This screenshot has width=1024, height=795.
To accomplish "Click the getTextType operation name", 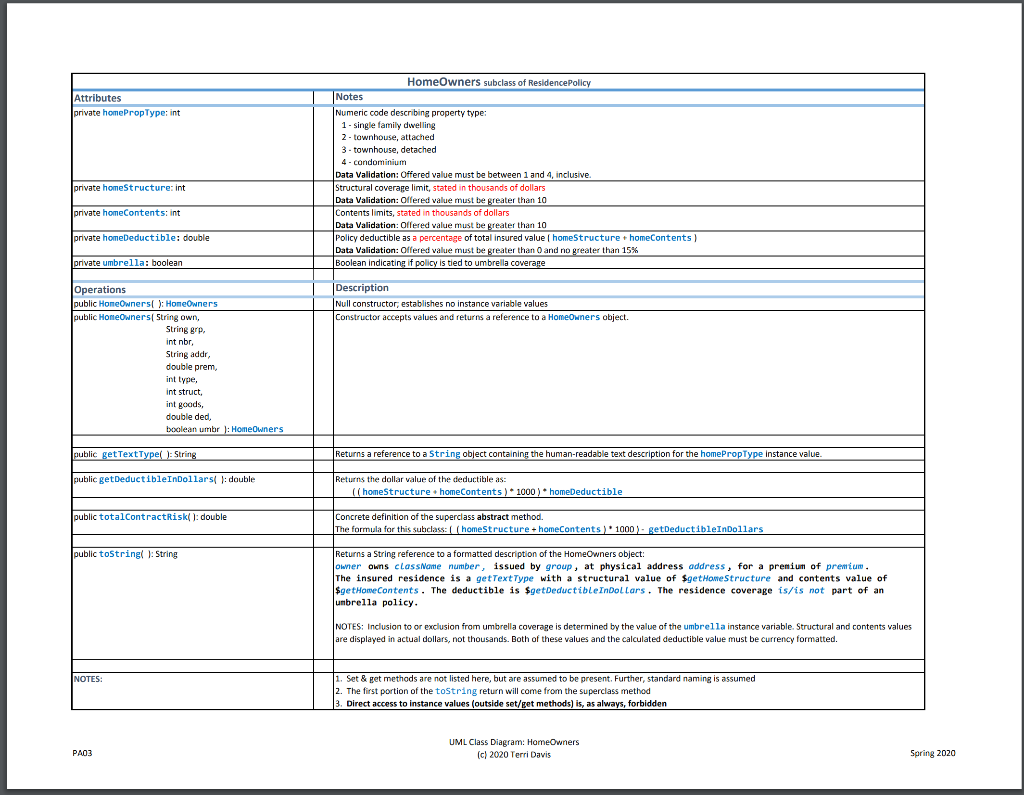I will (x=128, y=453).
